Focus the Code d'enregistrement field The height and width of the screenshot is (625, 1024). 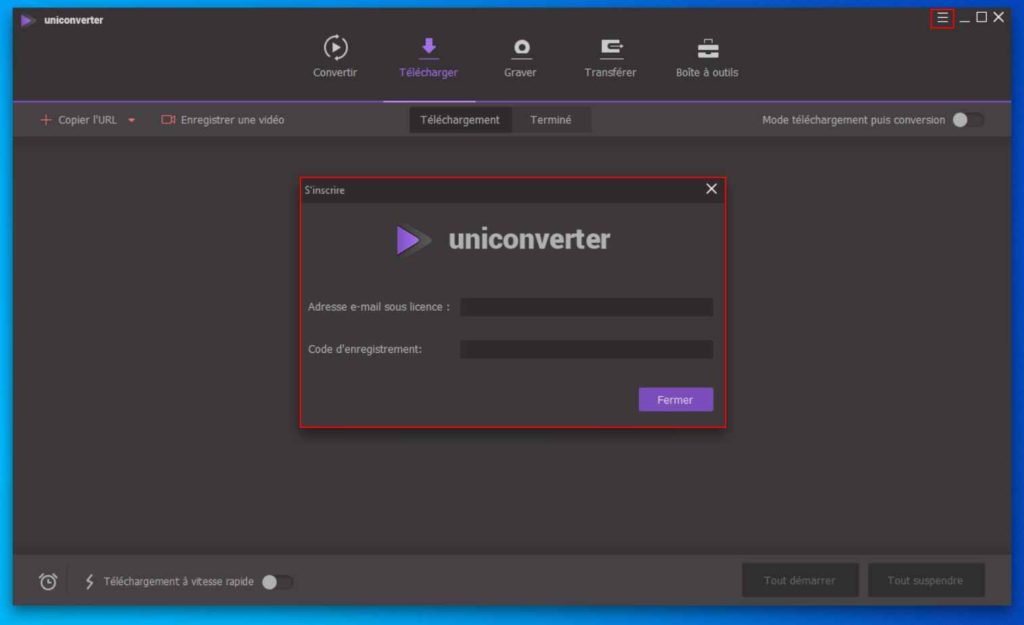pos(586,349)
